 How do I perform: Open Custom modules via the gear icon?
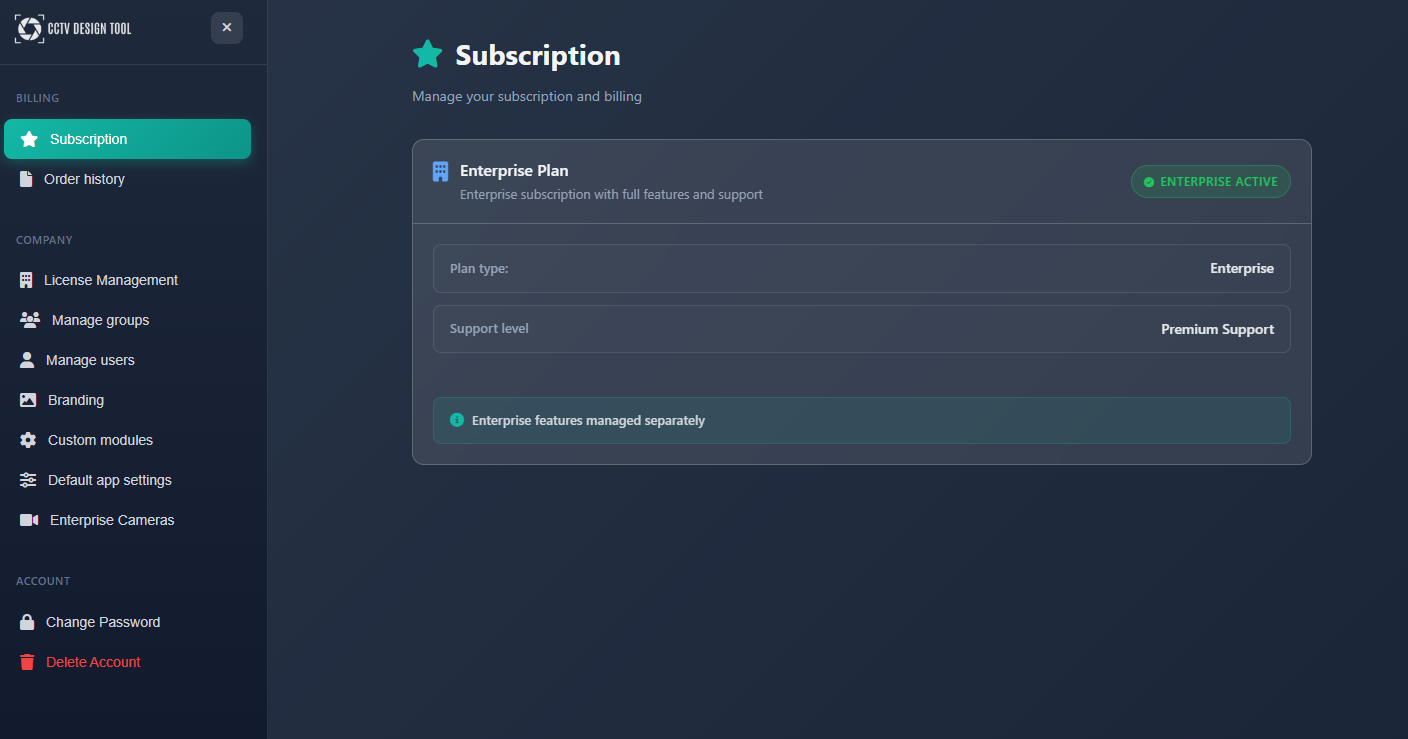[x=27, y=440]
